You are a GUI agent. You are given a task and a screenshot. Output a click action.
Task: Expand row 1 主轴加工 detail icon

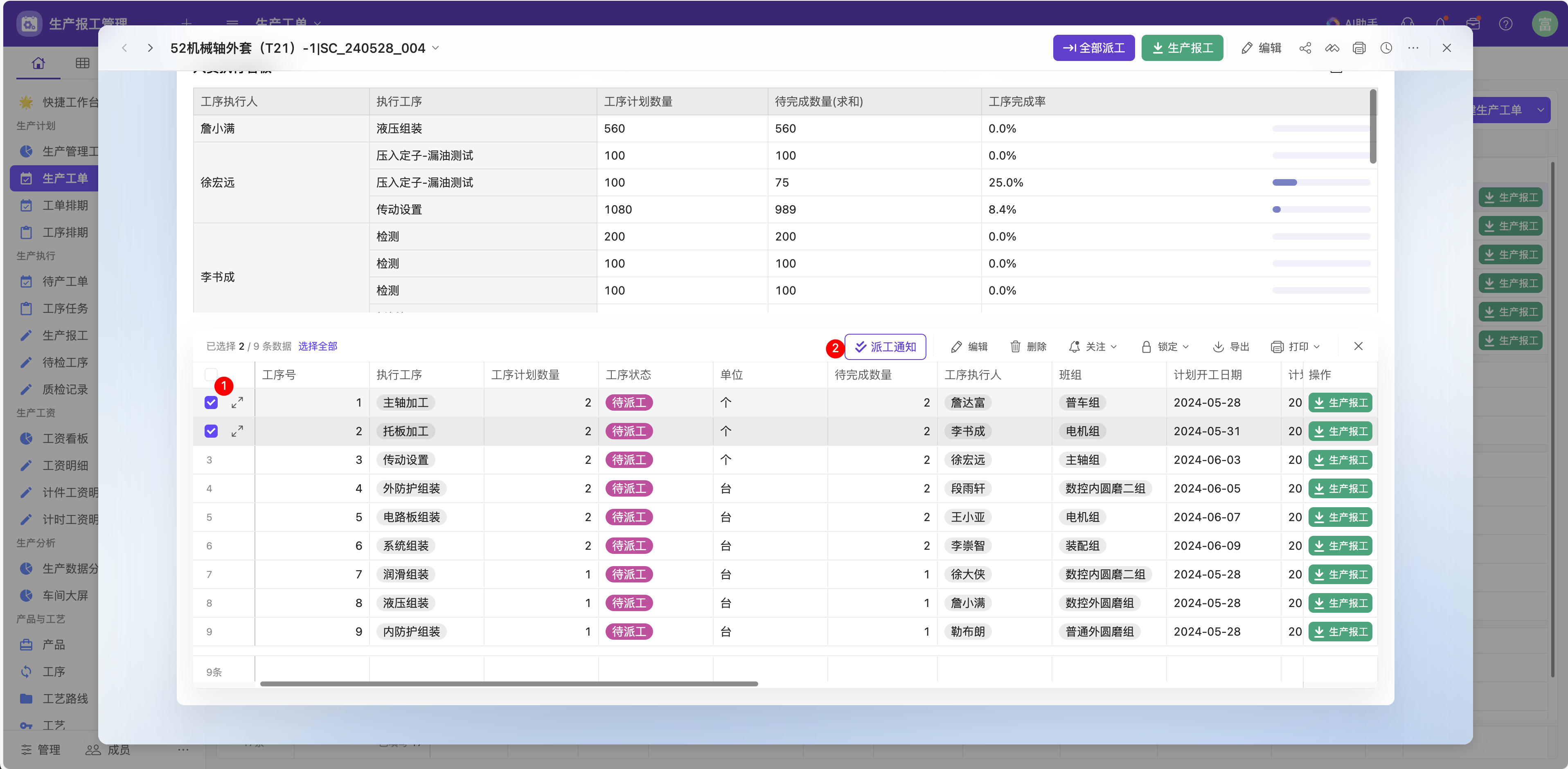(237, 402)
